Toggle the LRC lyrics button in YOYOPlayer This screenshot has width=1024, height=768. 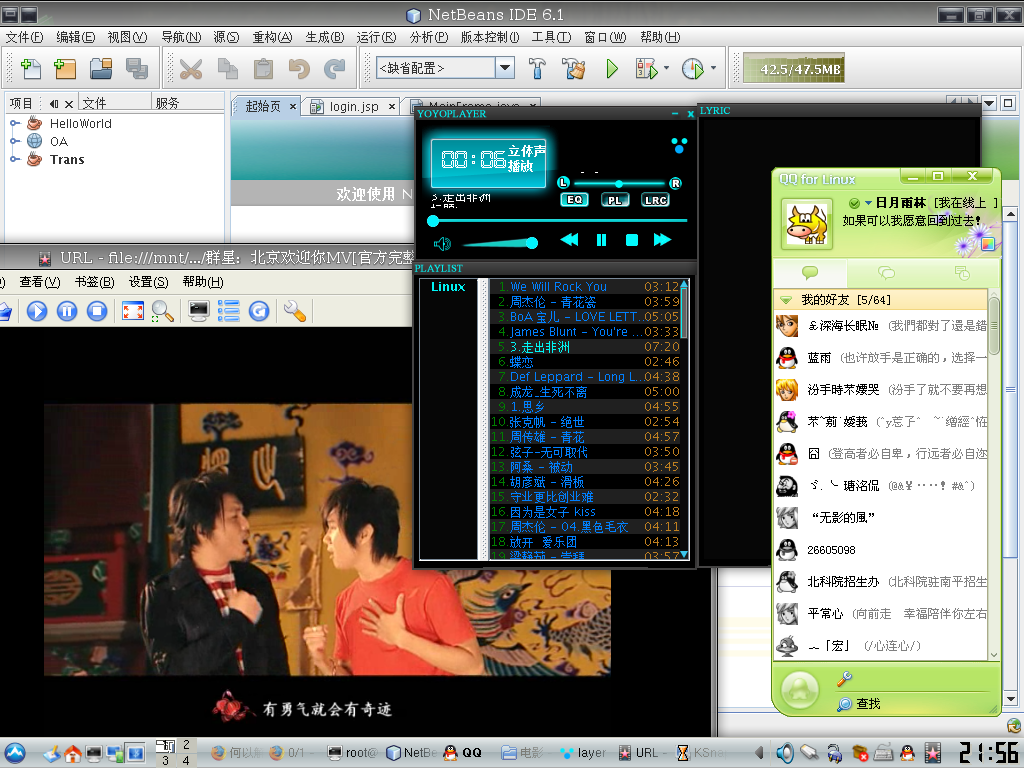click(x=656, y=200)
